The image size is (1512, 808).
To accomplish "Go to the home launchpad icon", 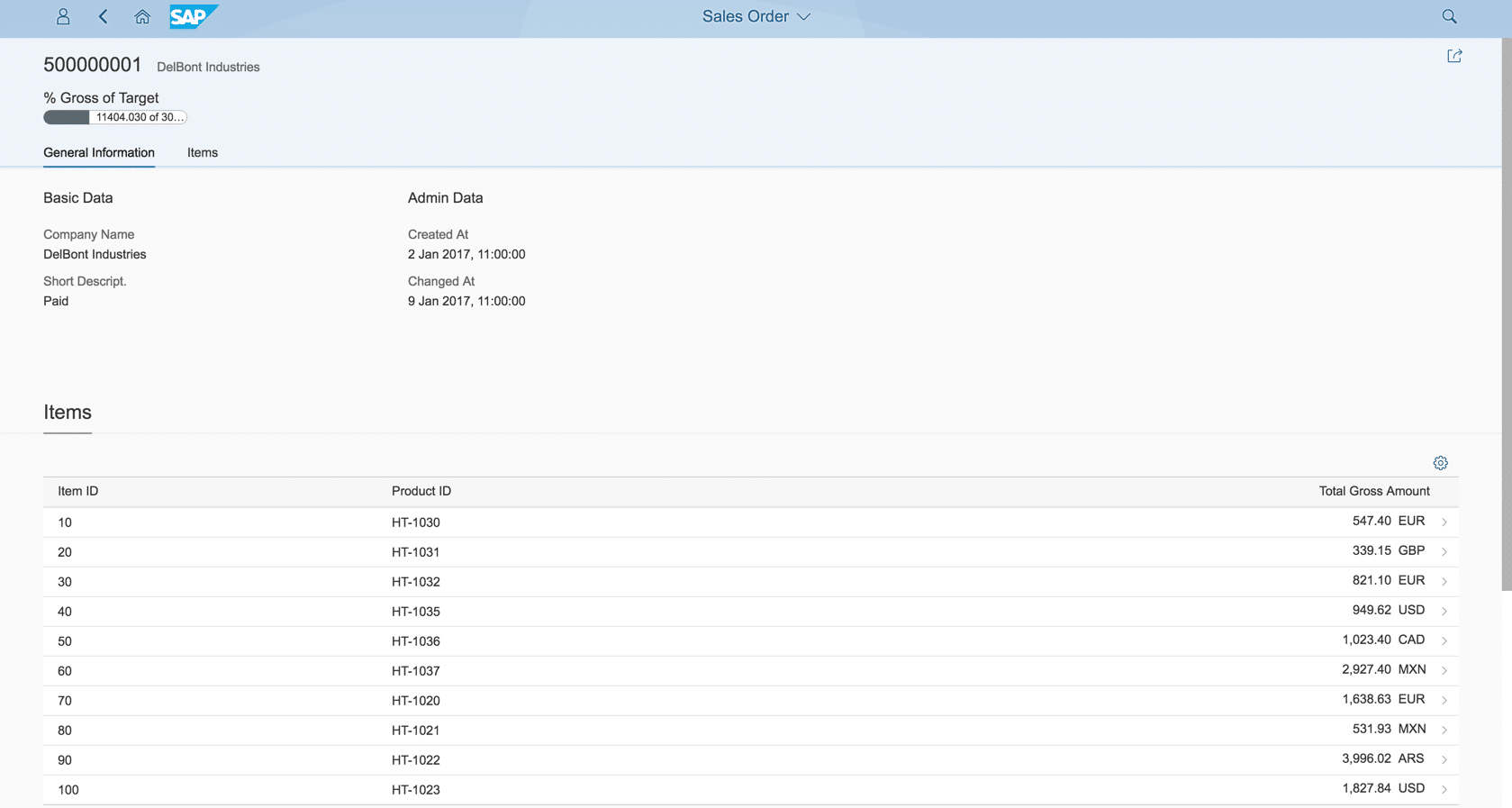I will point(142,16).
